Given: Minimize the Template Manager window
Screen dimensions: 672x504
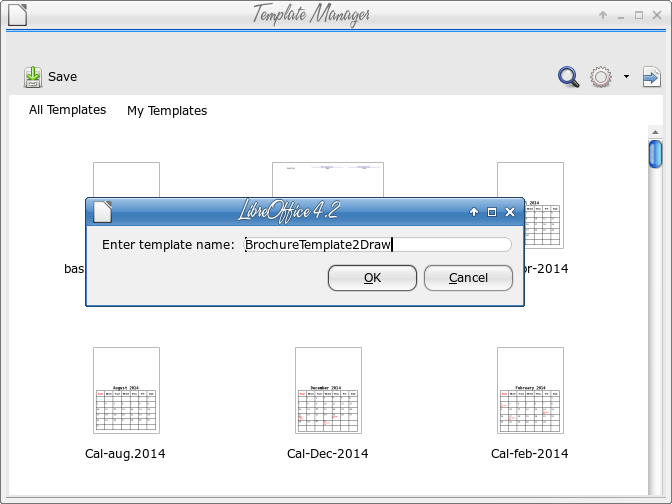Looking at the screenshot, I should click(x=621, y=16).
